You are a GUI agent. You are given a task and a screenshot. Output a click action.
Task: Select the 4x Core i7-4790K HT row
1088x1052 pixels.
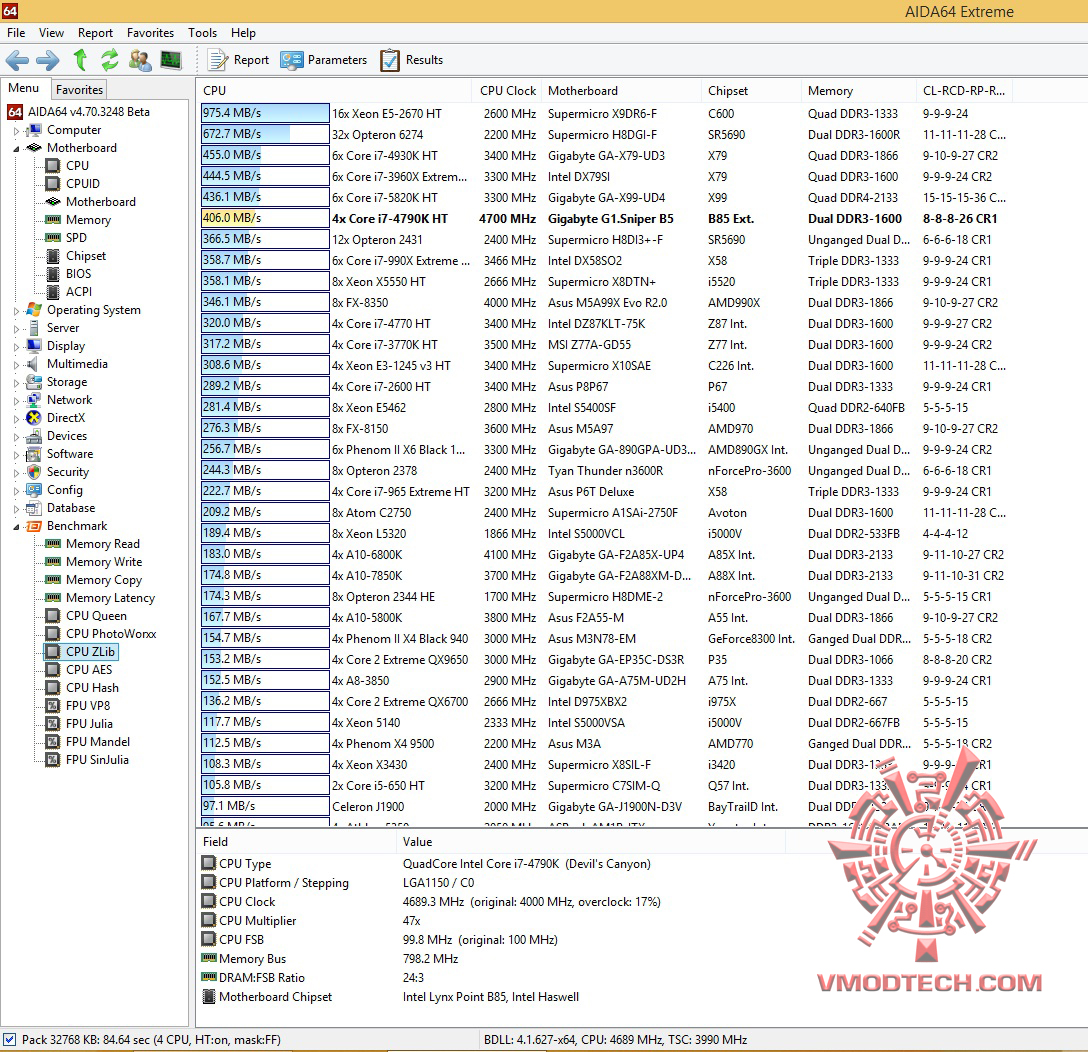(x=604, y=219)
